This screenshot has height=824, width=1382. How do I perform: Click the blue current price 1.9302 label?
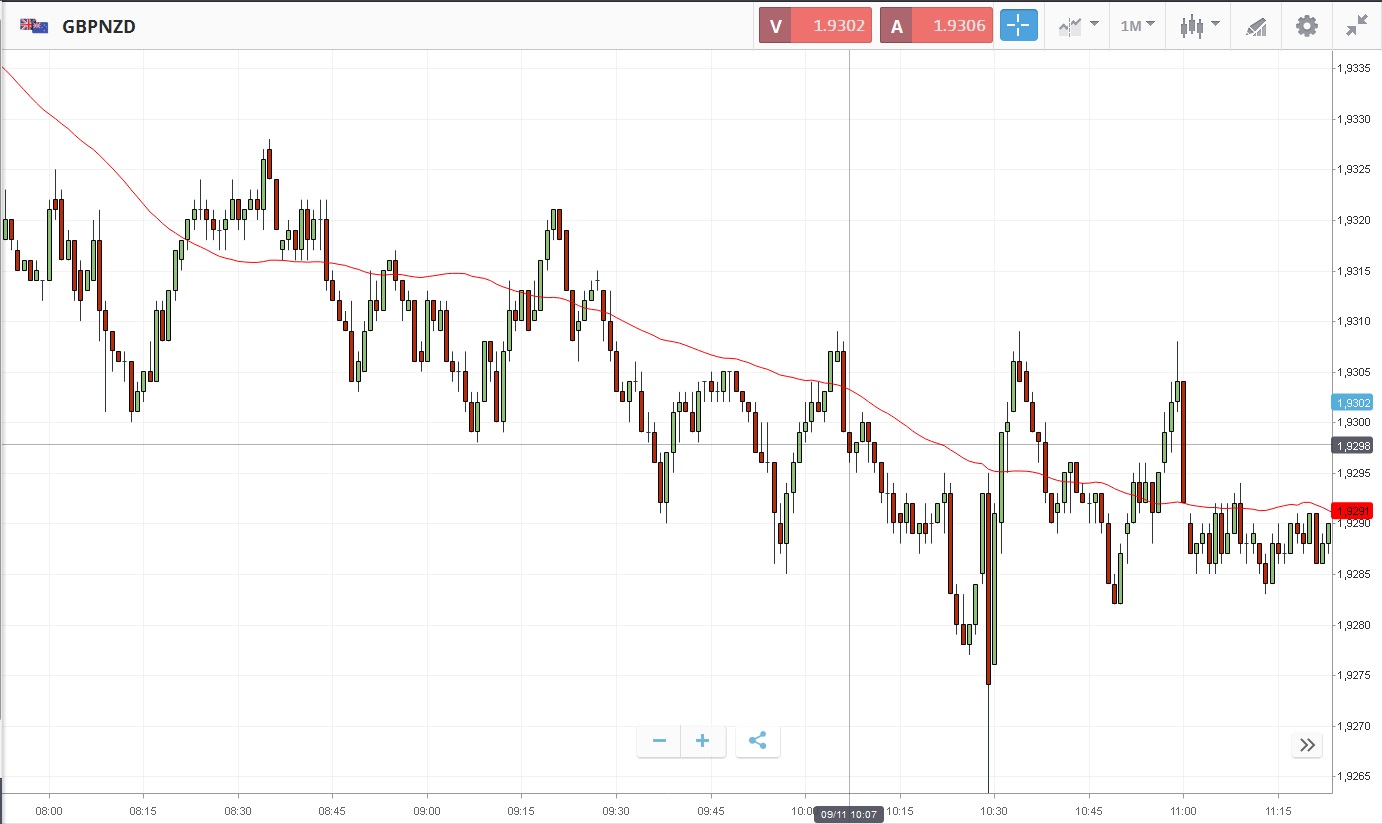click(x=1352, y=402)
